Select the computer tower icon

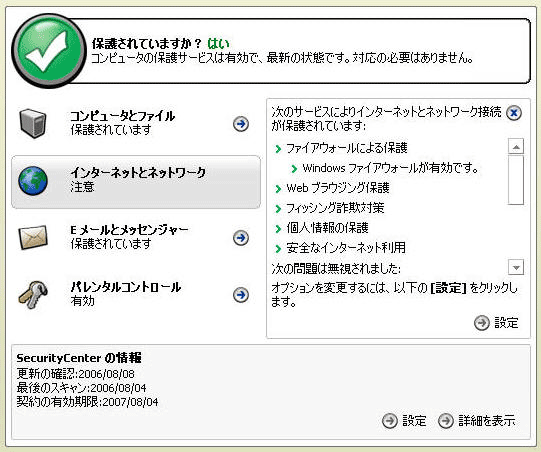[x=33, y=124]
